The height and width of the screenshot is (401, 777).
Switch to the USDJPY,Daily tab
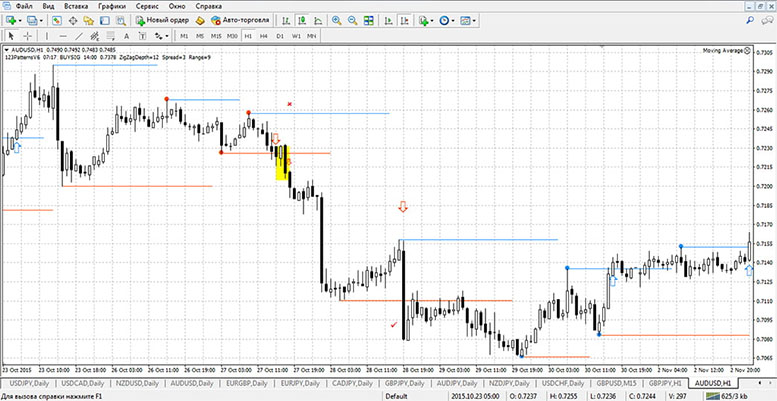coord(28,384)
